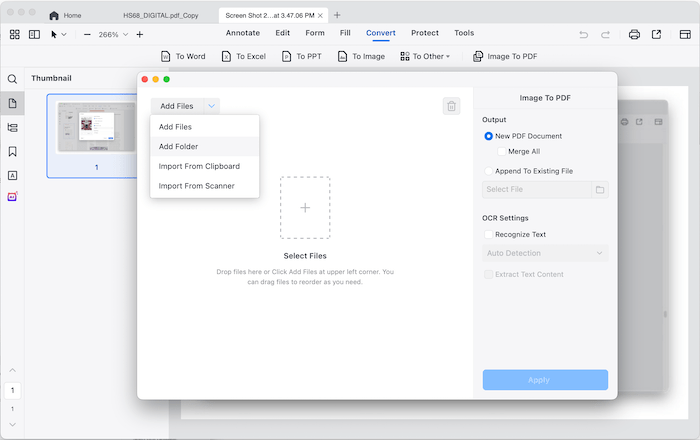The height and width of the screenshot is (440, 700).
Task: Enable the Merge All checkbox
Action: tap(502, 151)
